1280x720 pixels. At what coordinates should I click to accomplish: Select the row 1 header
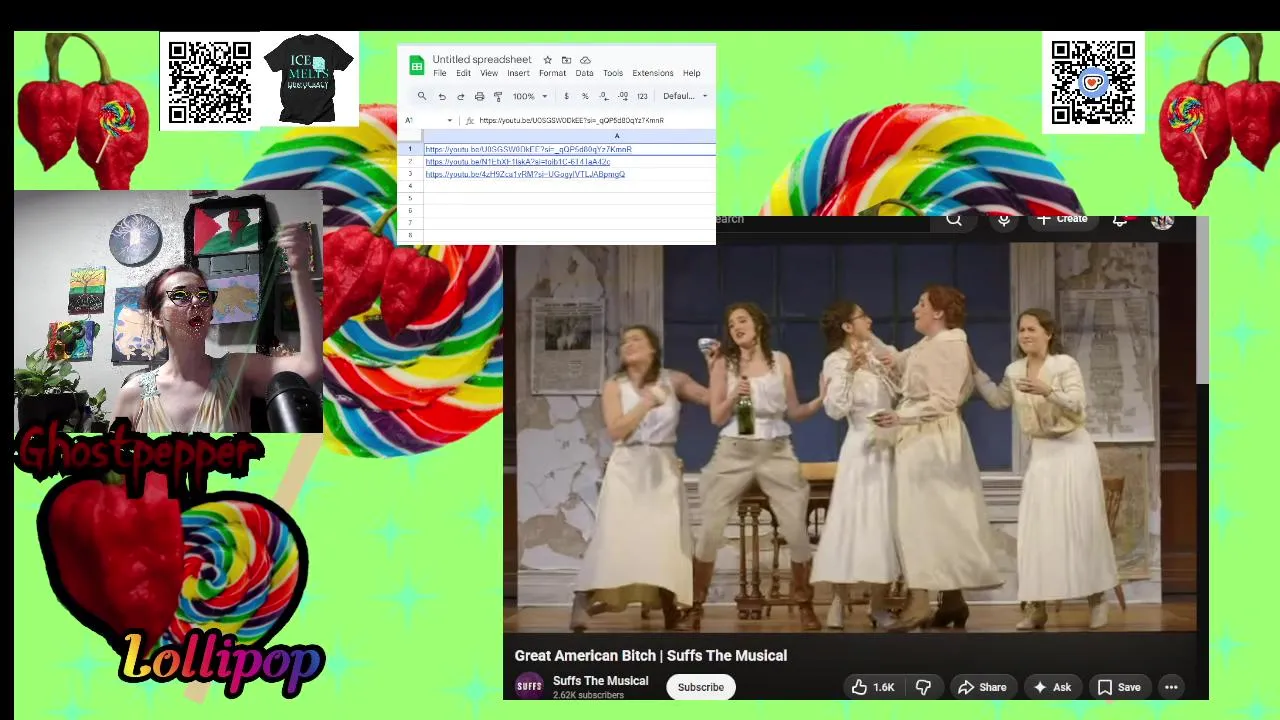[409, 149]
